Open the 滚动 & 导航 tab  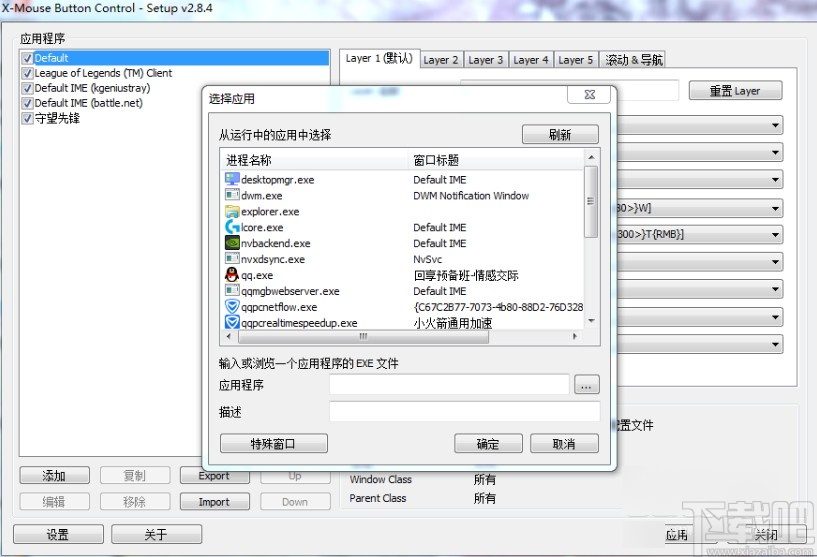click(x=633, y=60)
